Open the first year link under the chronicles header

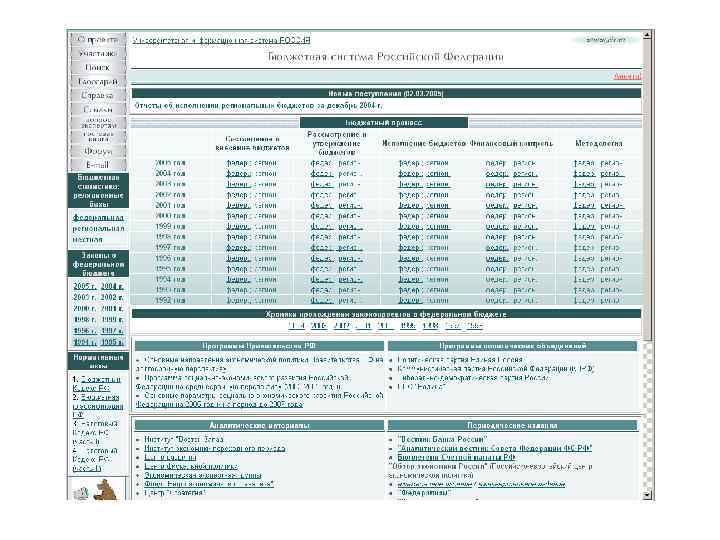[x=297, y=326]
